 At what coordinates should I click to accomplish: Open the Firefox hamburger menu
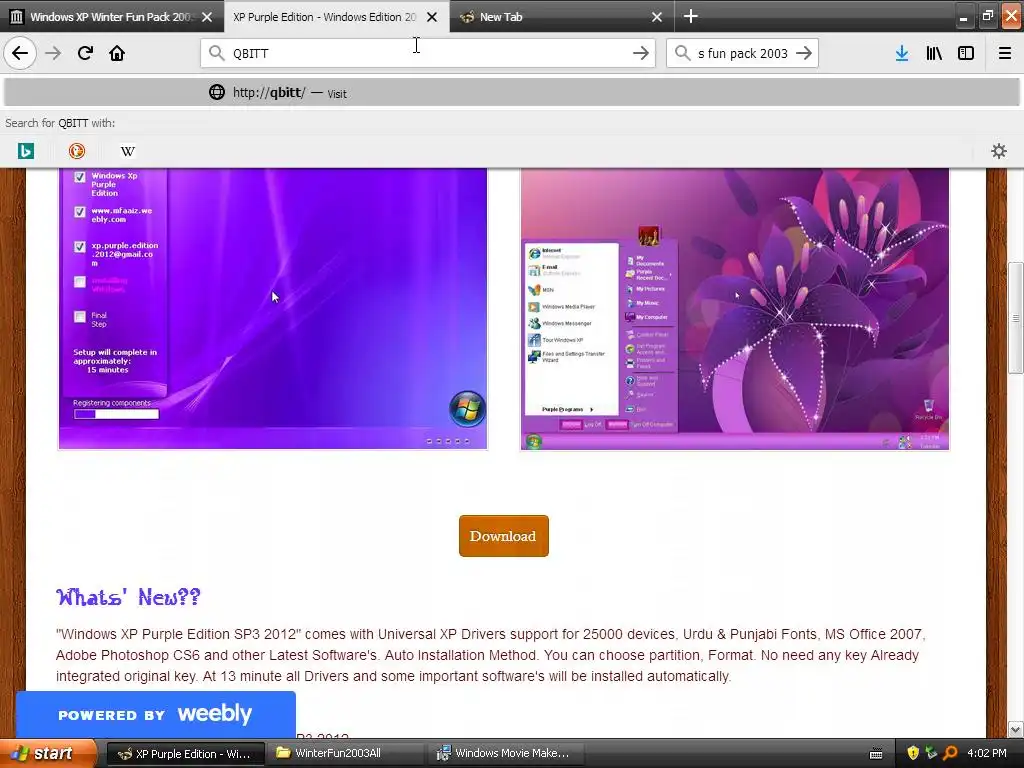coord(1004,53)
